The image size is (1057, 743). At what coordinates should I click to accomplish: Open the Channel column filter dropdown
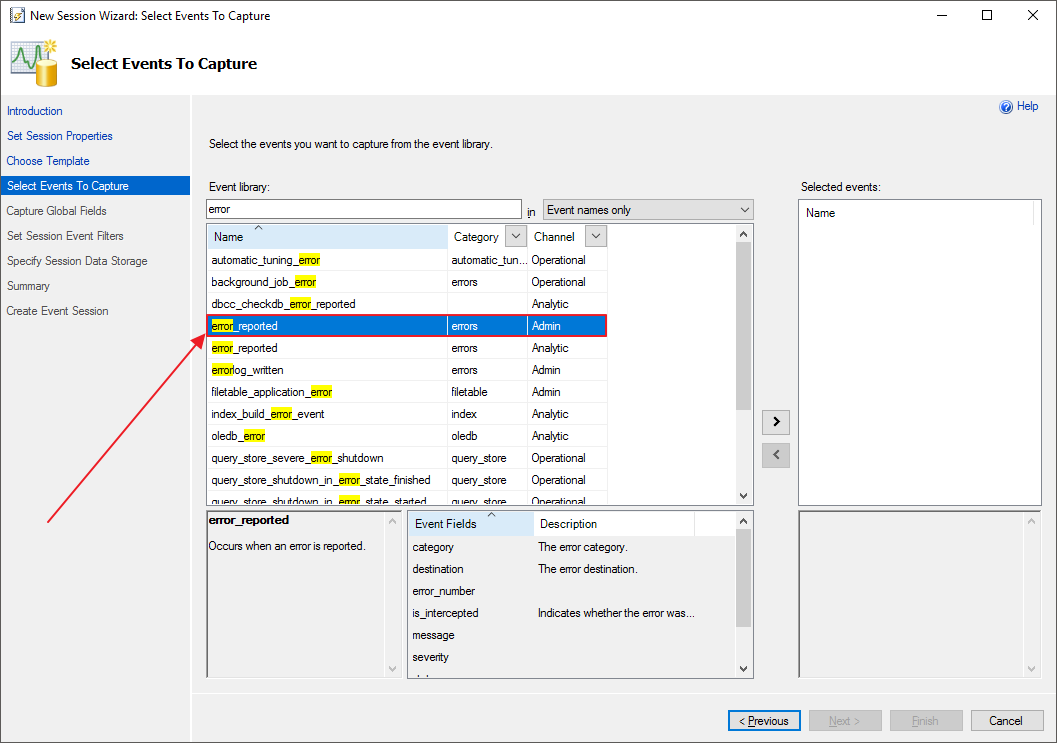tap(595, 237)
